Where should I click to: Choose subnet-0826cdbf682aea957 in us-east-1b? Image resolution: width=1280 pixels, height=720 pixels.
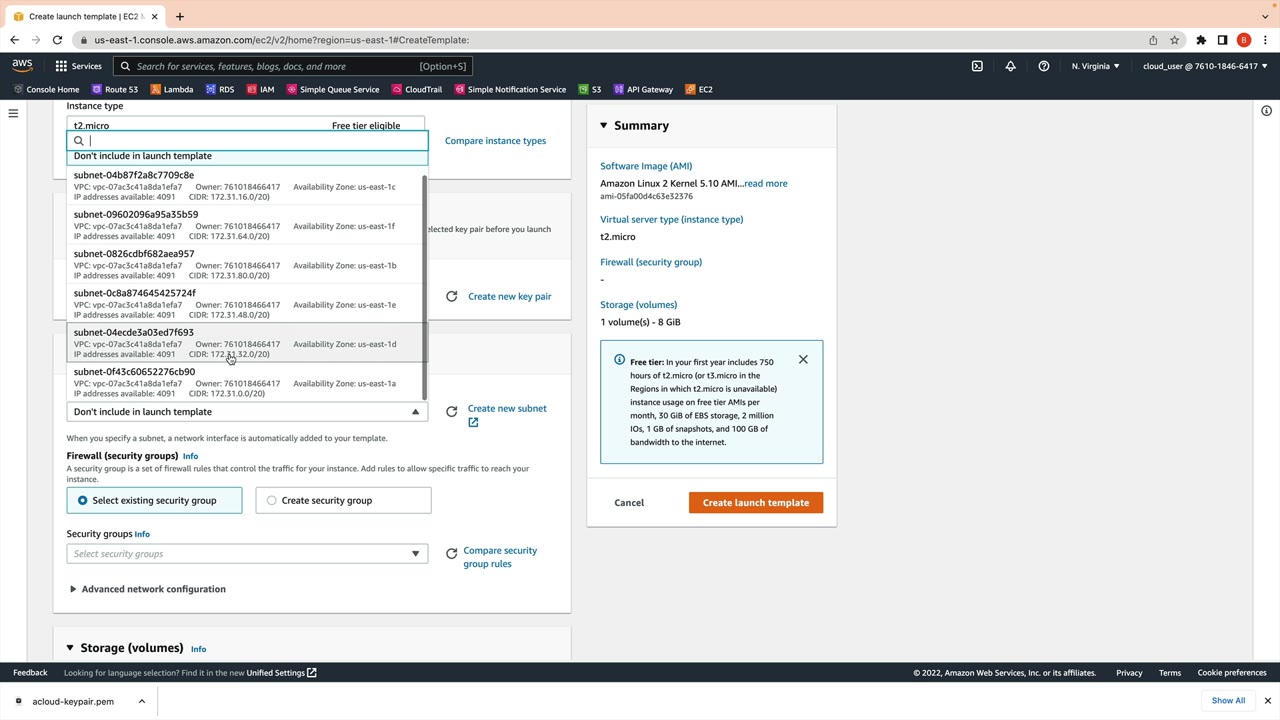(x=246, y=264)
